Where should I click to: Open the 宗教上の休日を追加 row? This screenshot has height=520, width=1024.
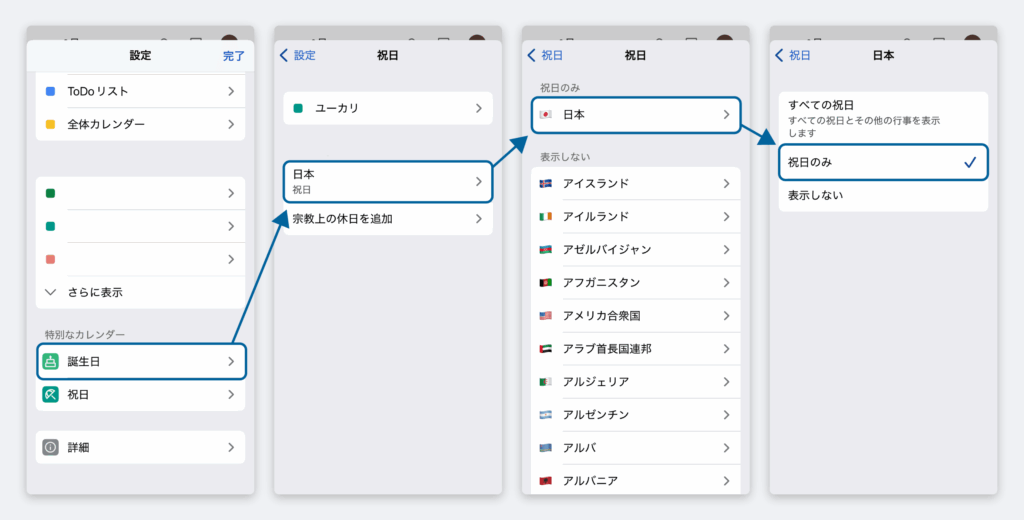click(387, 217)
